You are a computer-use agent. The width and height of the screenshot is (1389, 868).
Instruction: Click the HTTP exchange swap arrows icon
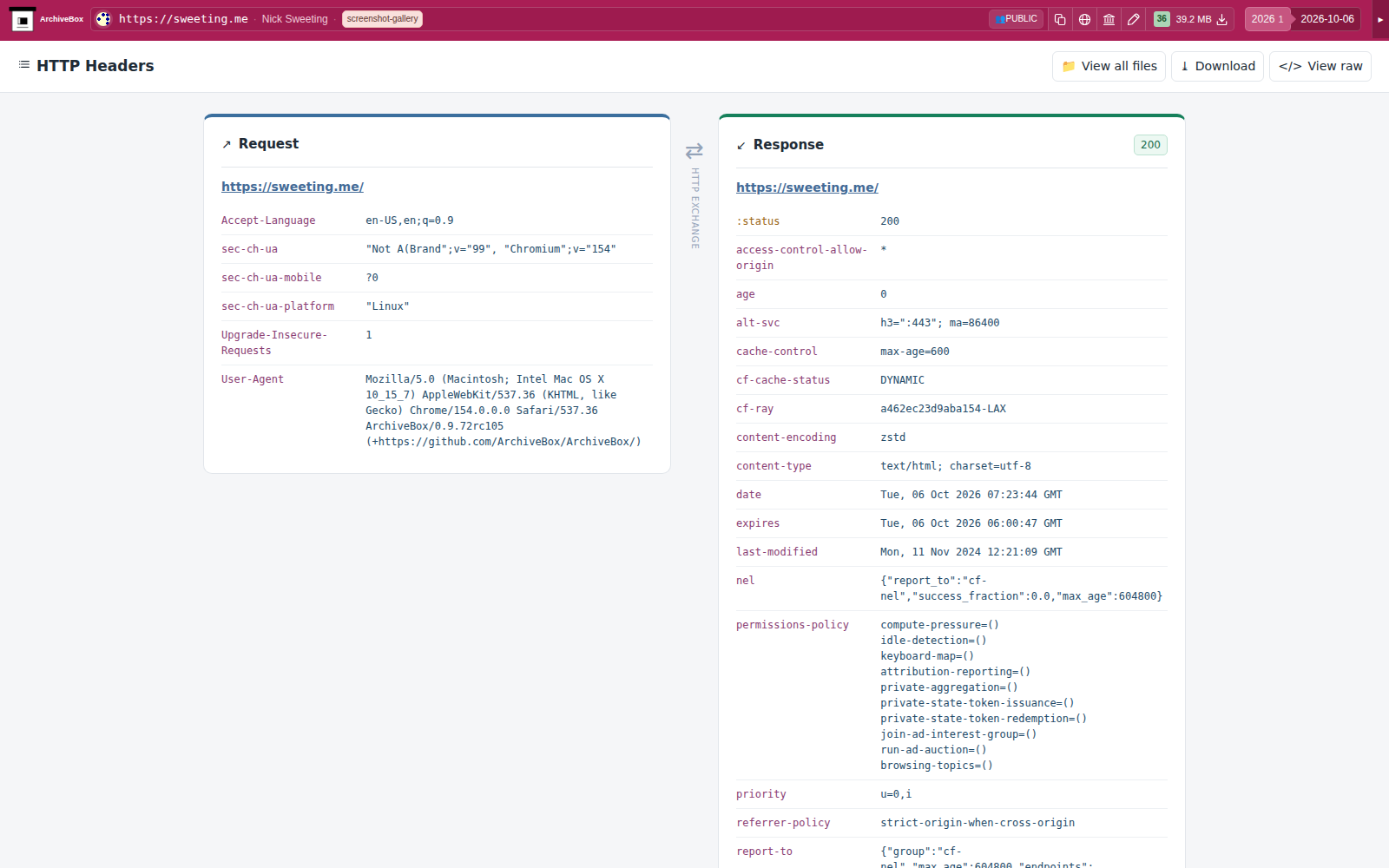(694, 151)
